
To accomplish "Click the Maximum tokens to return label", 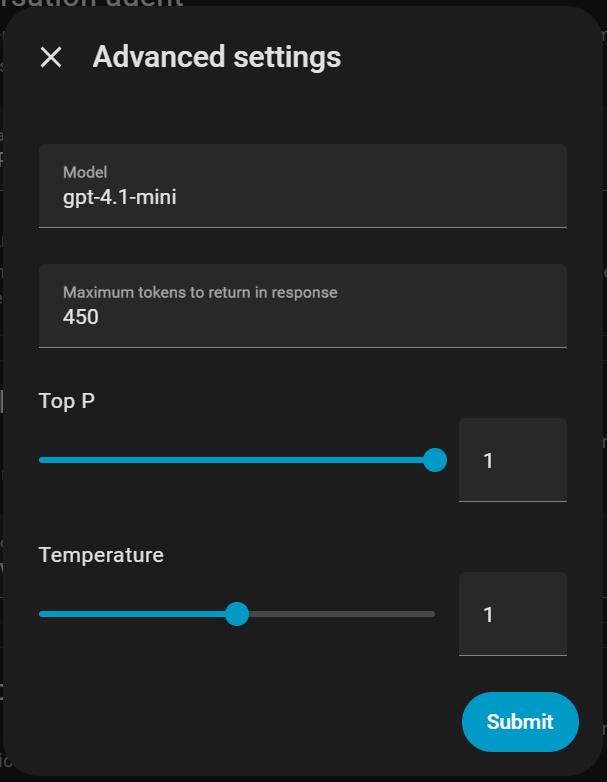I will (x=200, y=293).
